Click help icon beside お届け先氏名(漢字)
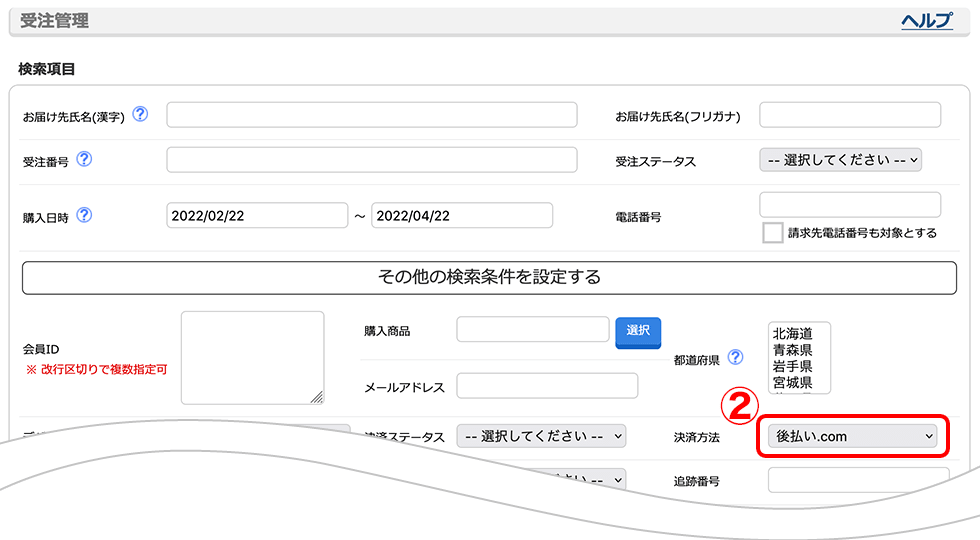980x540 pixels. (141, 114)
